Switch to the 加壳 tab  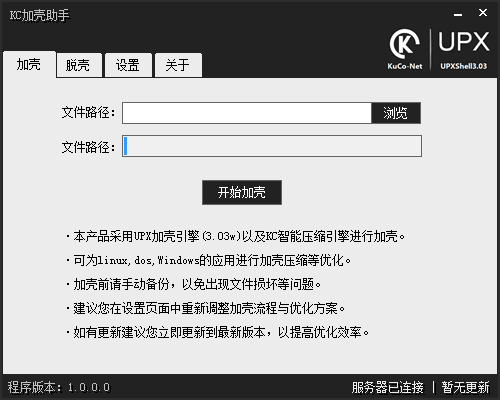pyautogui.click(x=29, y=64)
